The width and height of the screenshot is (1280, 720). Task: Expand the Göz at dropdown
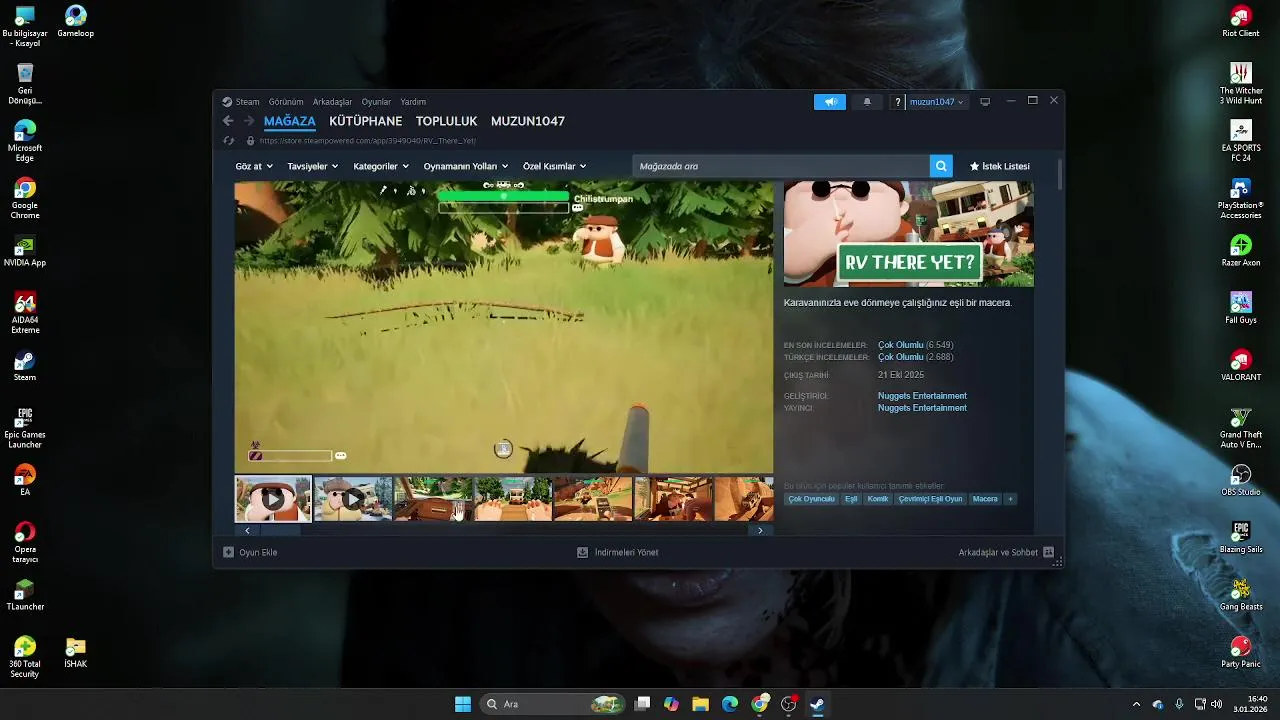[x=254, y=166]
